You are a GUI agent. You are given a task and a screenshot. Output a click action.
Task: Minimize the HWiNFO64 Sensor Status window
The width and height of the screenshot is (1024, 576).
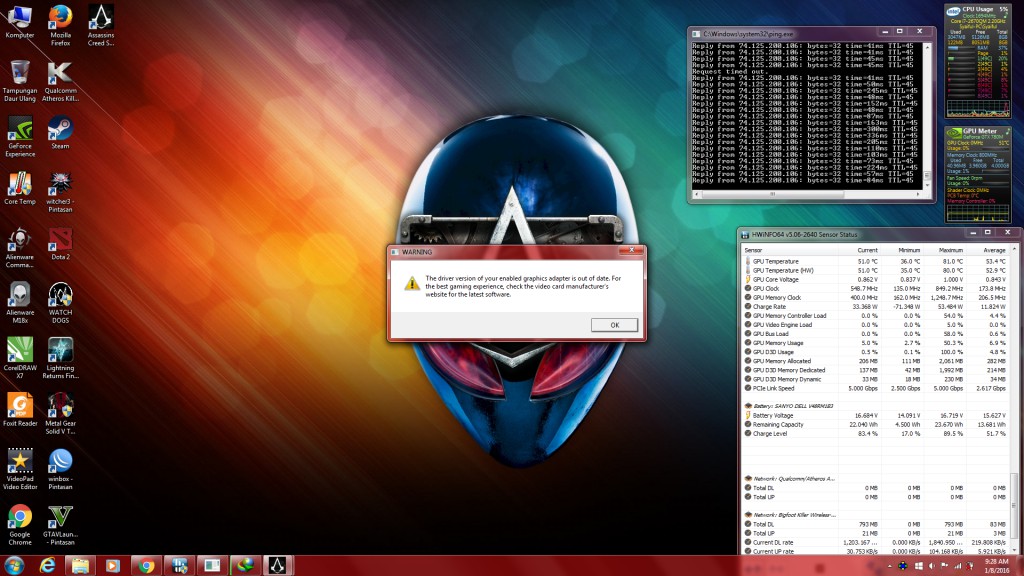[973, 233]
